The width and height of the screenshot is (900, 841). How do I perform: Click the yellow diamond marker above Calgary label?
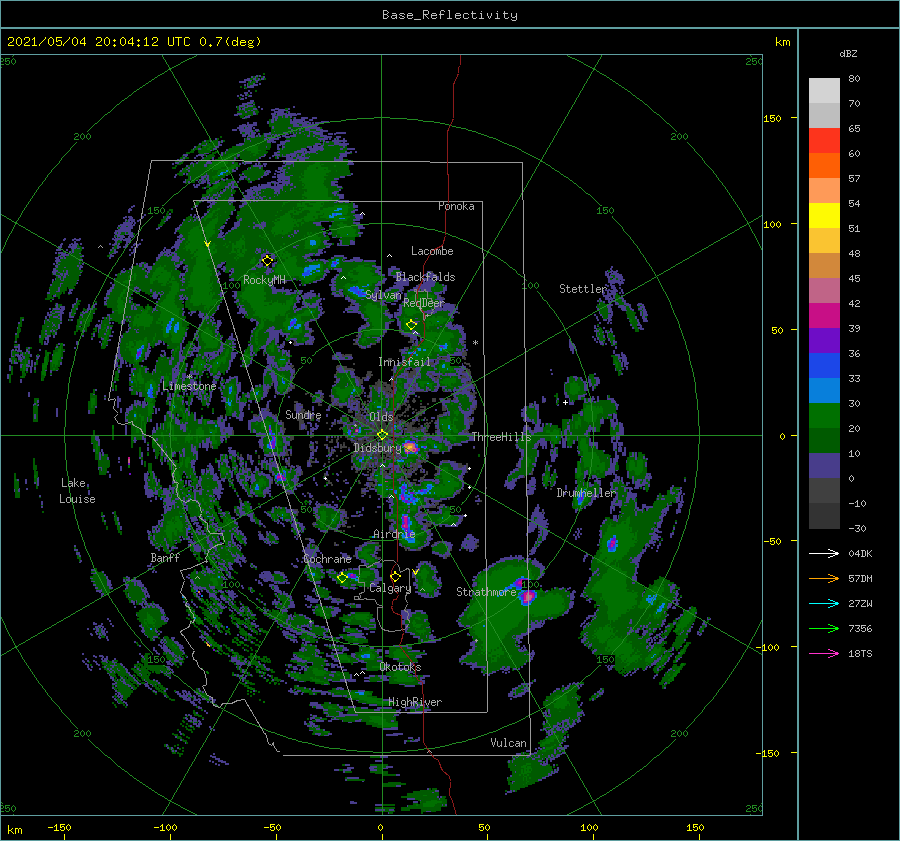pyautogui.click(x=395, y=576)
